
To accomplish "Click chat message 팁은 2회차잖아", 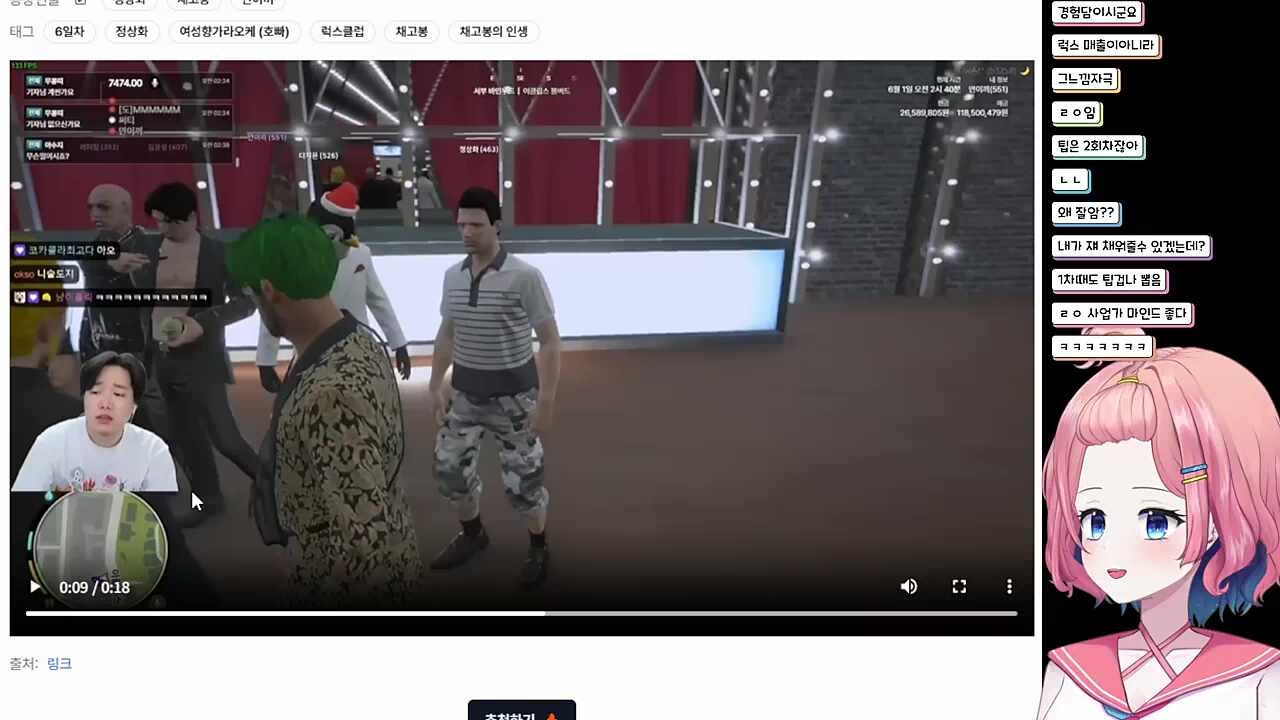I will (1097, 146).
